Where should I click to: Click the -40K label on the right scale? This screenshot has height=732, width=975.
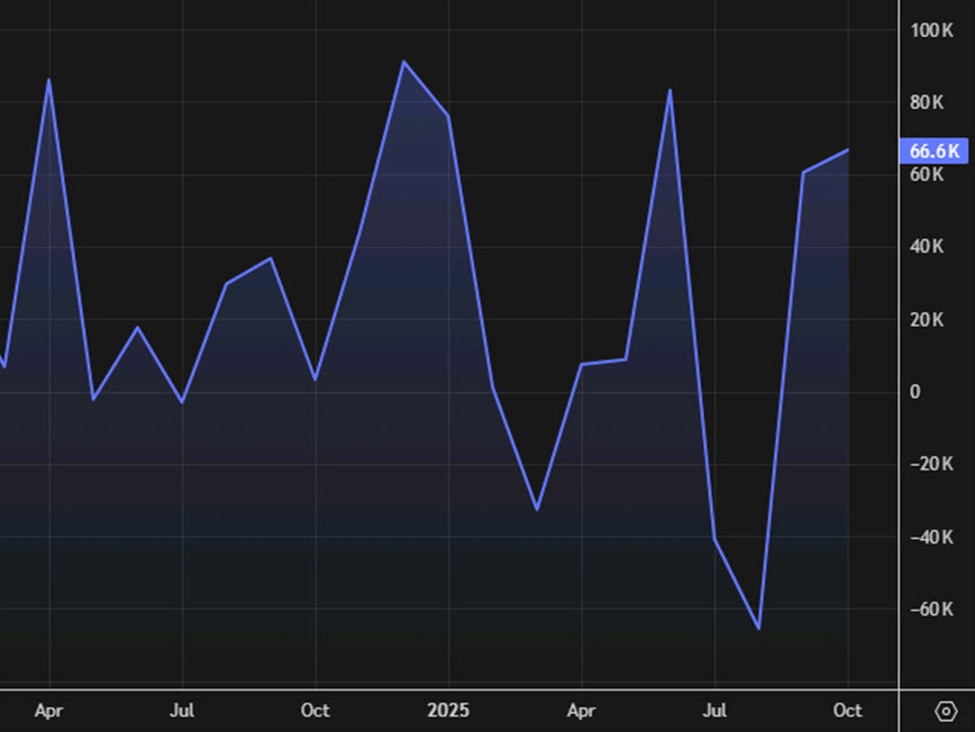[x=931, y=538]
